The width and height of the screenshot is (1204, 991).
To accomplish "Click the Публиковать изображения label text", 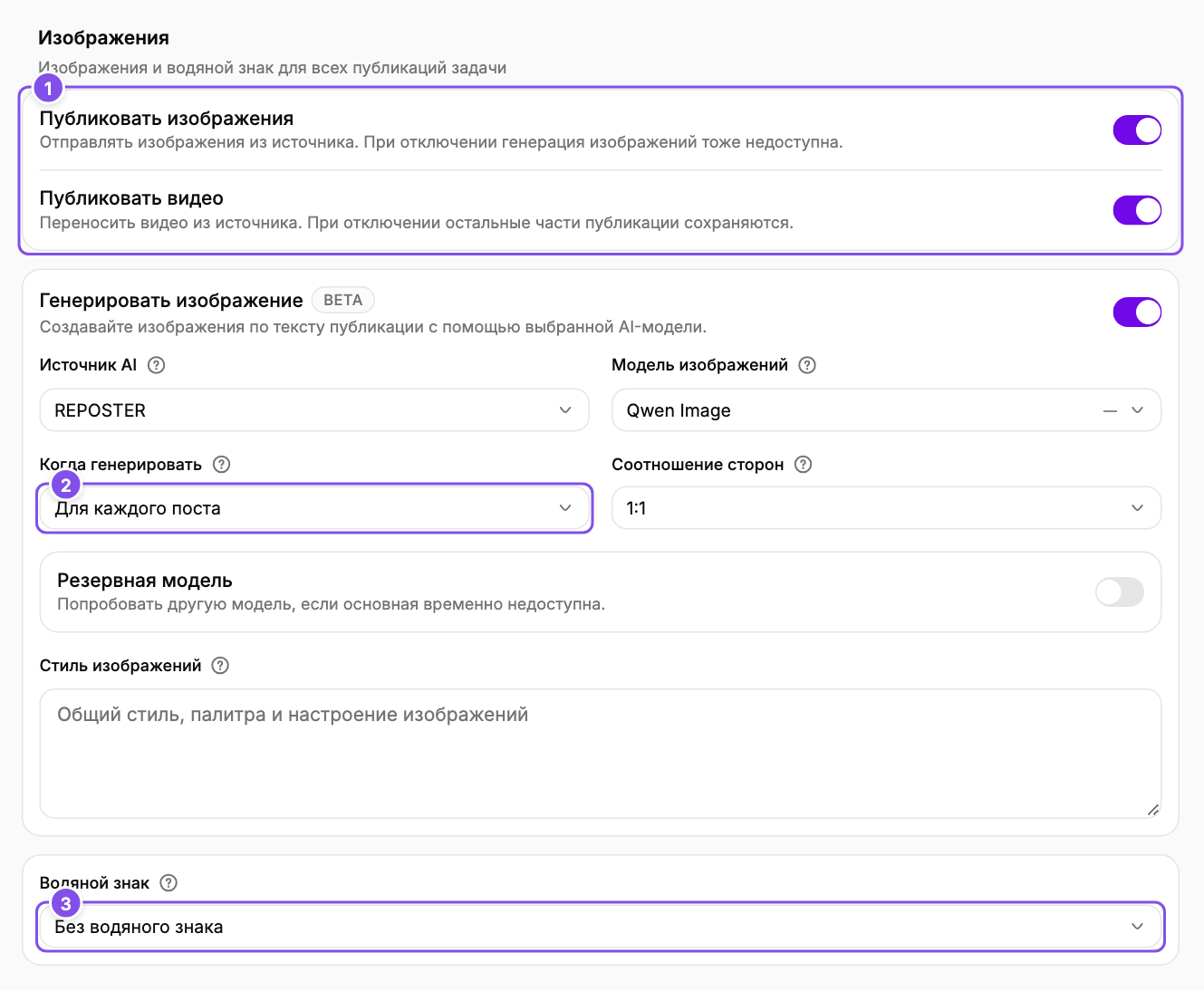I will (167, 119).
